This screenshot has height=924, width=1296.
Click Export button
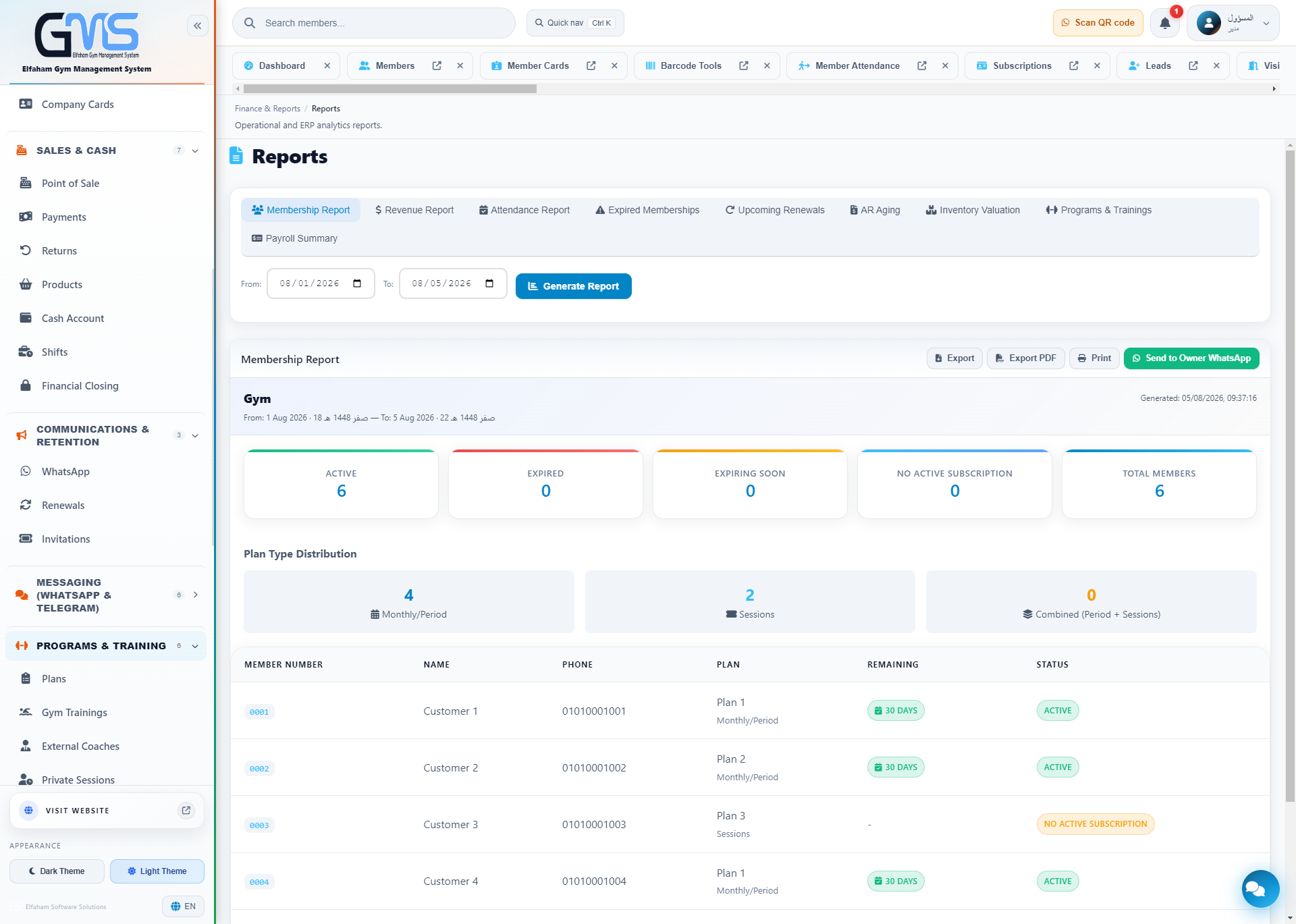coord(954,358)
